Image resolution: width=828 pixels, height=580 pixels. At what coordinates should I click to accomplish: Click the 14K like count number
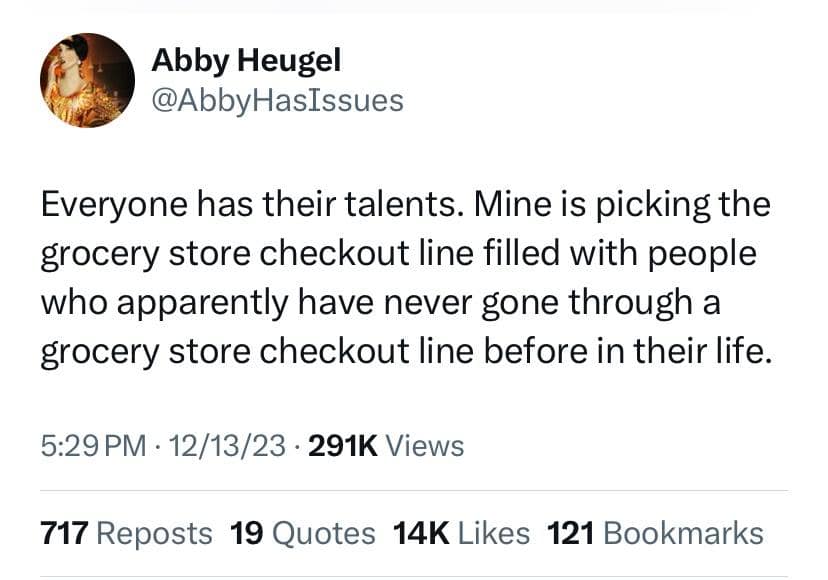[x=420, y=533]
